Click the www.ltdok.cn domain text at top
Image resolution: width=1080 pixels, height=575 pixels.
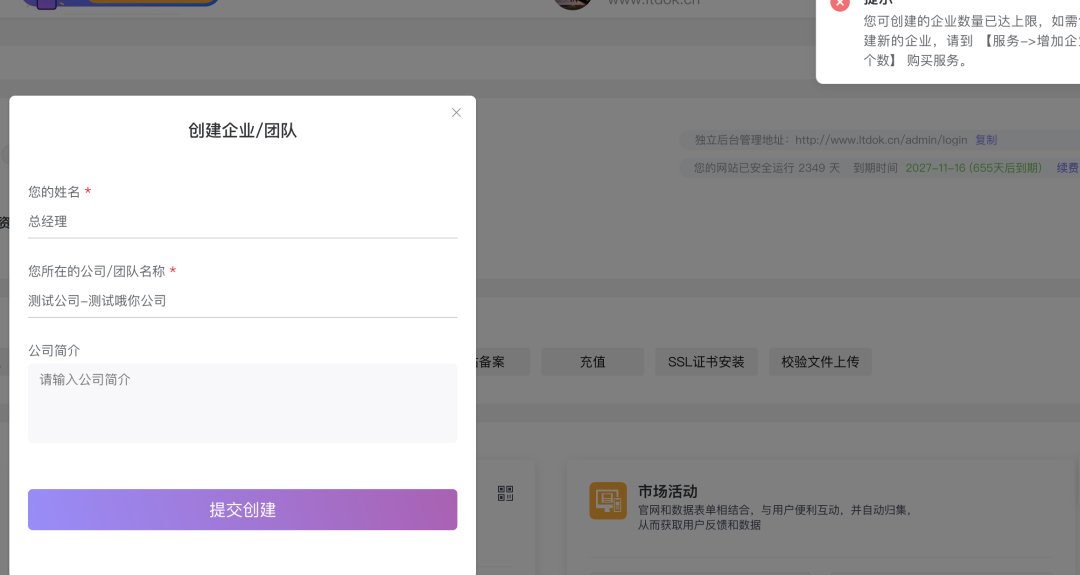(x=654, y=3)
